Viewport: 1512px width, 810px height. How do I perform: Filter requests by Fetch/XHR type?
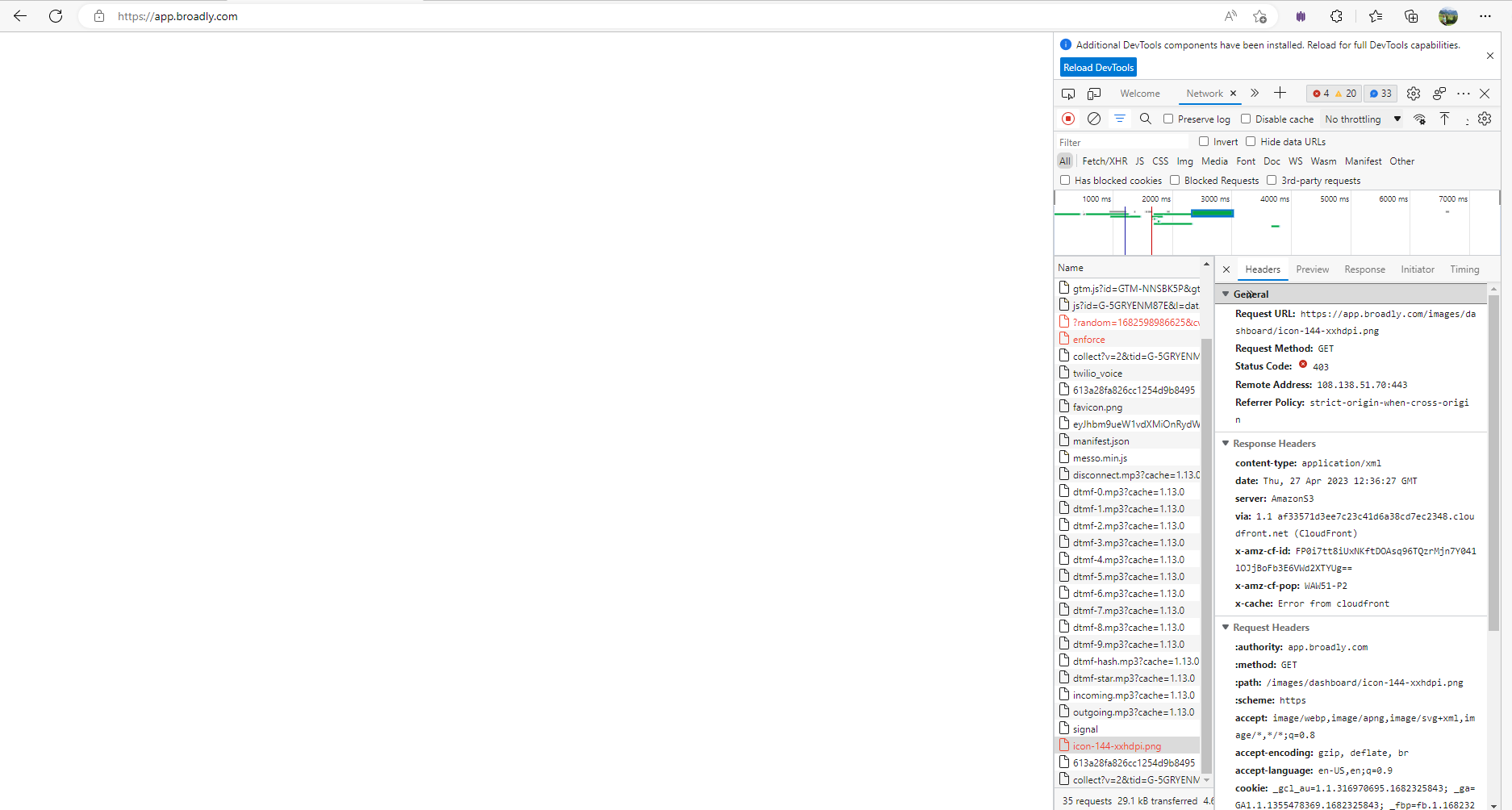pyautogui.click(x=1105, y=161)
